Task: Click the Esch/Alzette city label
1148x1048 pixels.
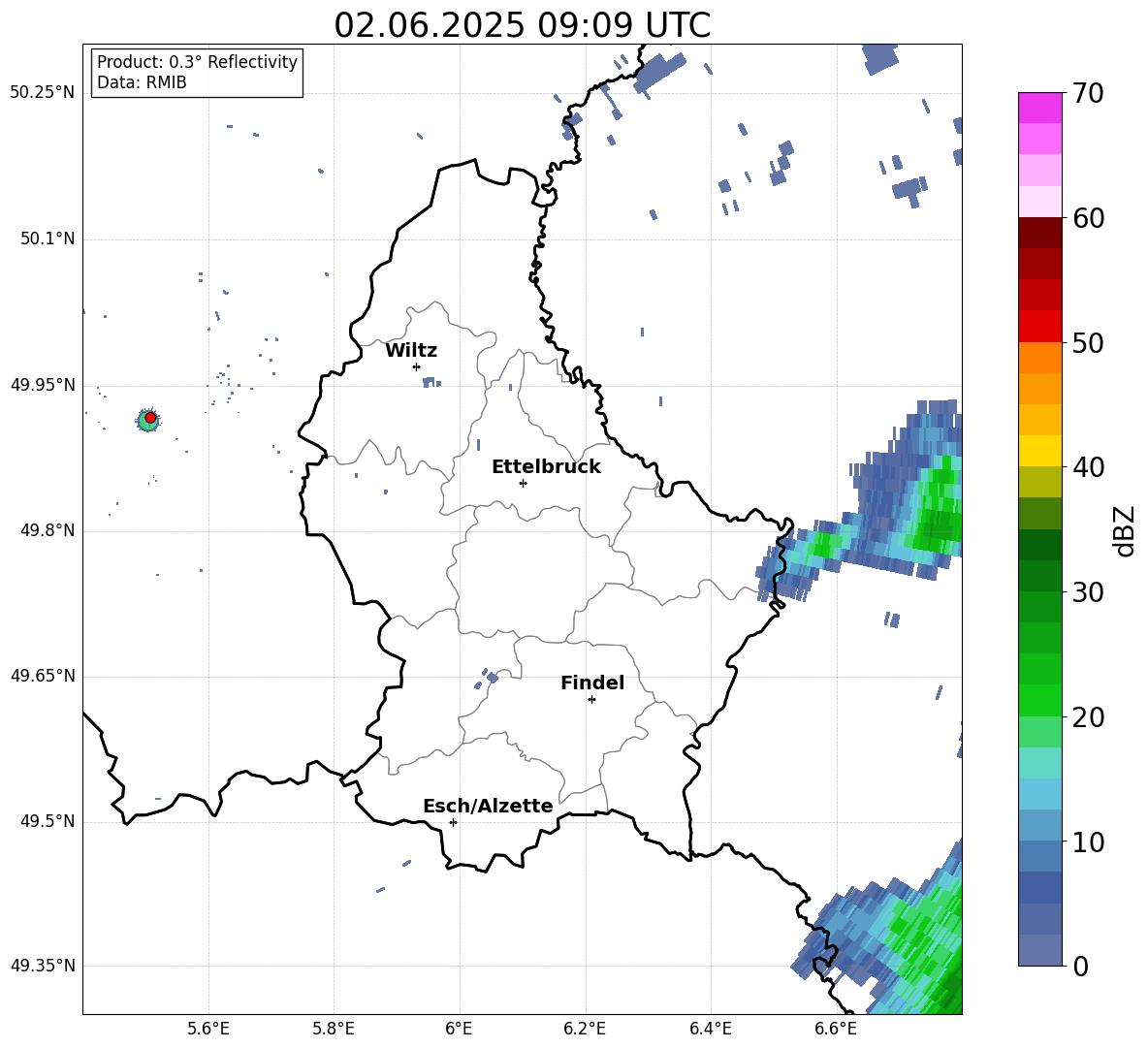Action: pos(488,807)
